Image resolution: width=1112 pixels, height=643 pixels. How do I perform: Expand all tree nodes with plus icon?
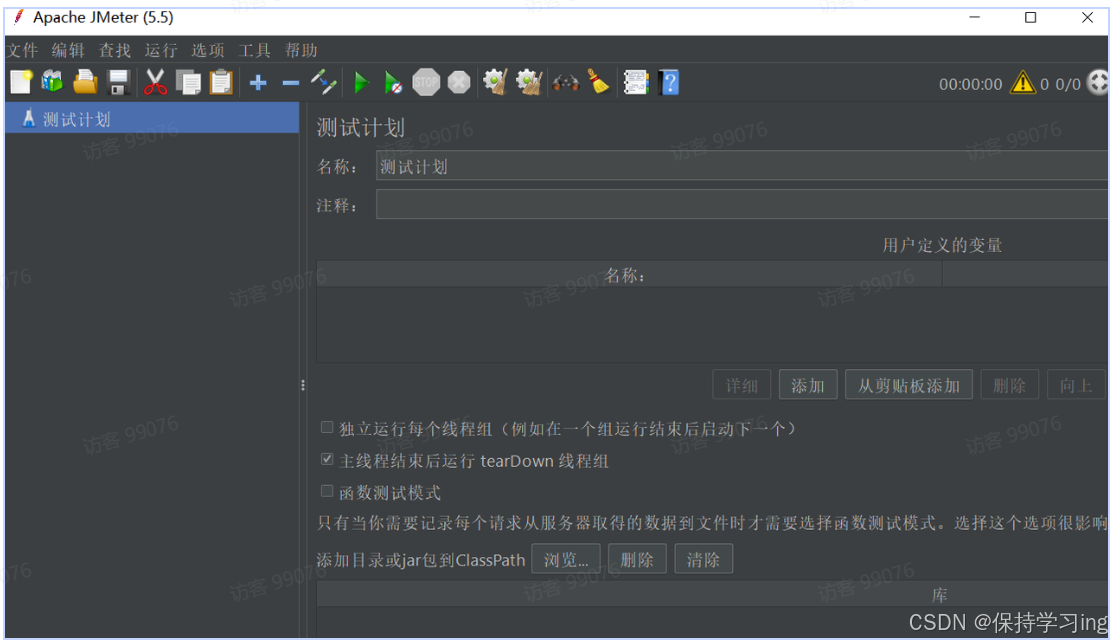coord(258,82)
